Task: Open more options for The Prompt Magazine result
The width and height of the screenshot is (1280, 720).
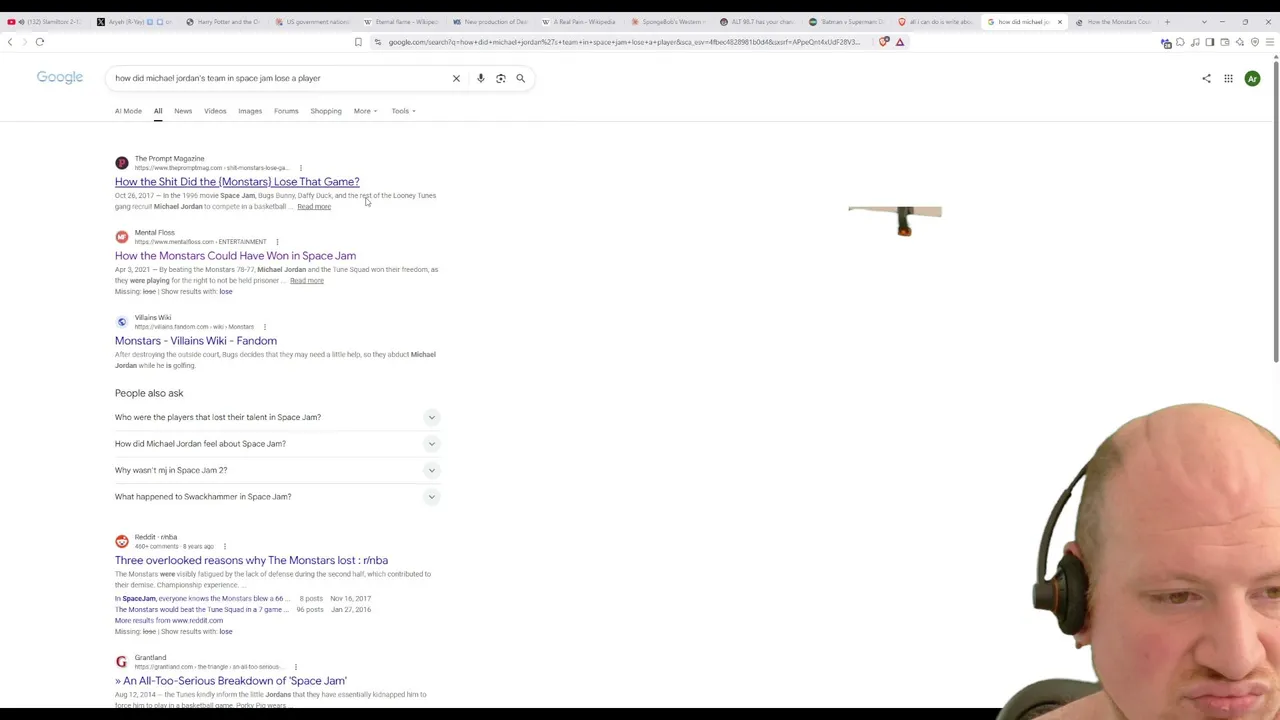Action: (x=300, y=168)
